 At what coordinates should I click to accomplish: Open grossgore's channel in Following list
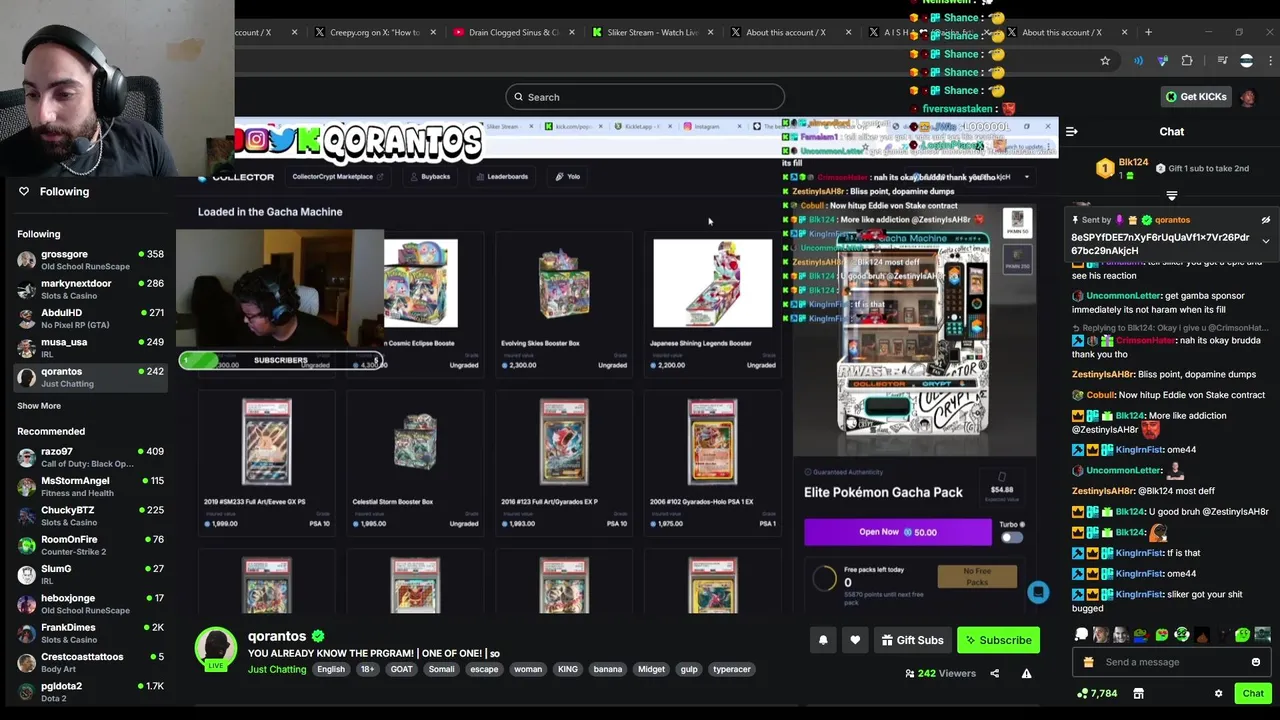90,260
